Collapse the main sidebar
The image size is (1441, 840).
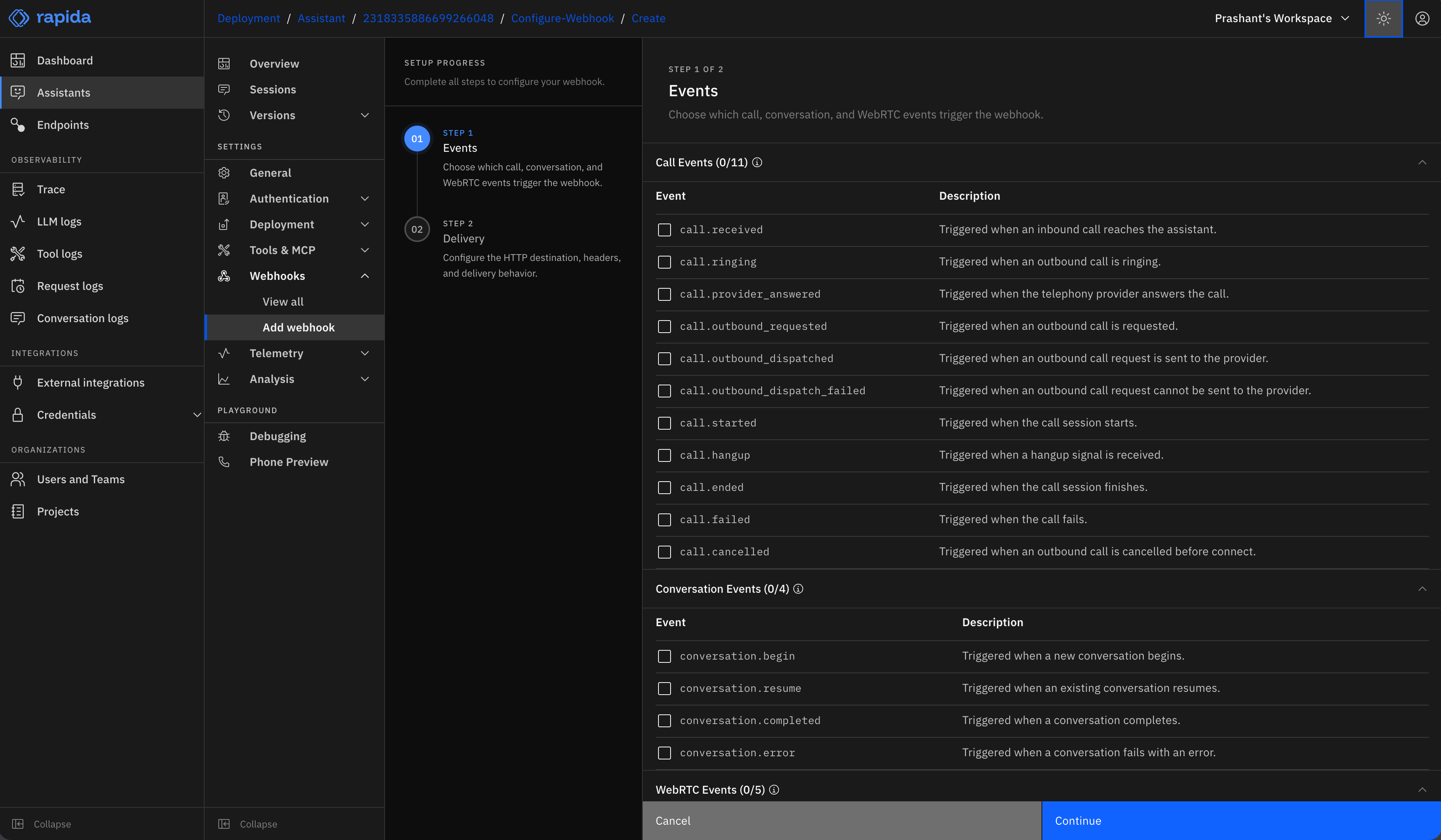pos(41,823)
